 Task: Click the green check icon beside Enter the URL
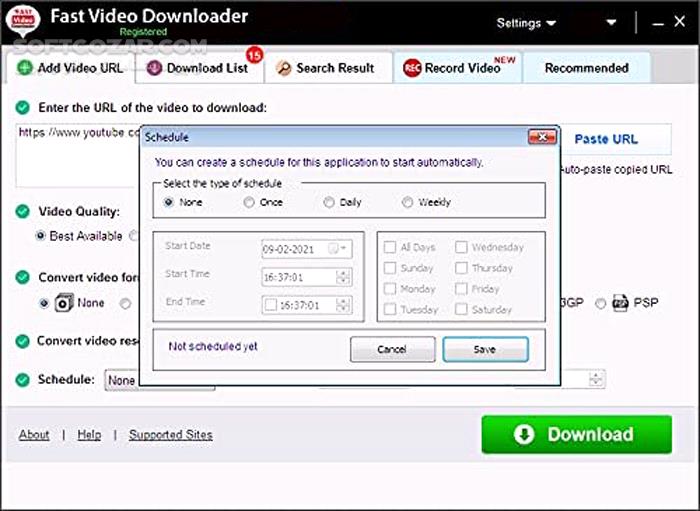(x=23, y=108)
